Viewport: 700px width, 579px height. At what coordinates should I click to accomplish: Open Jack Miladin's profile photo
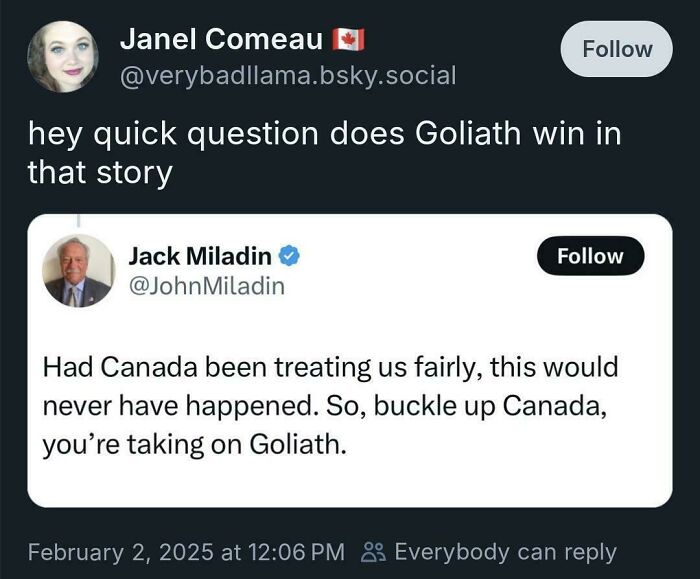[79, 271]
